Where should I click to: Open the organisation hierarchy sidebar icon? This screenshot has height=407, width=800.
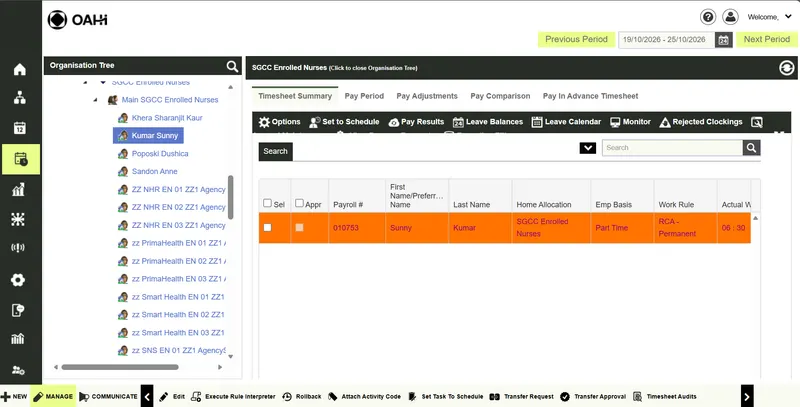[19, 98]
